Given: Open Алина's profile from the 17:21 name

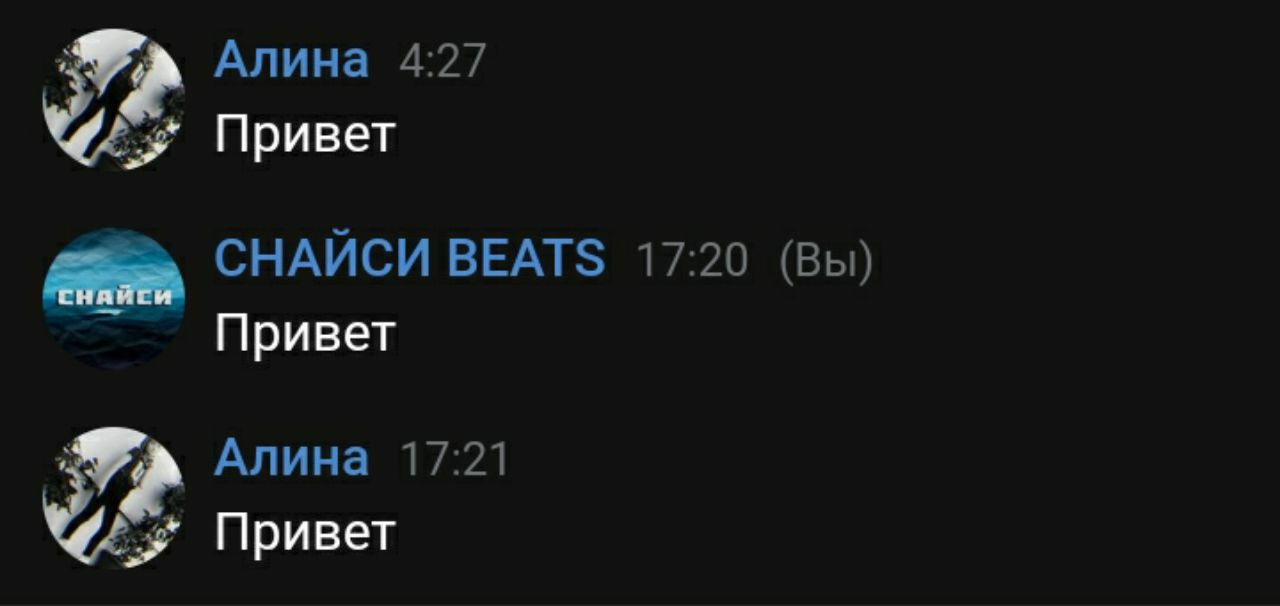Looking at the screenshot, I should click(291, 460).
